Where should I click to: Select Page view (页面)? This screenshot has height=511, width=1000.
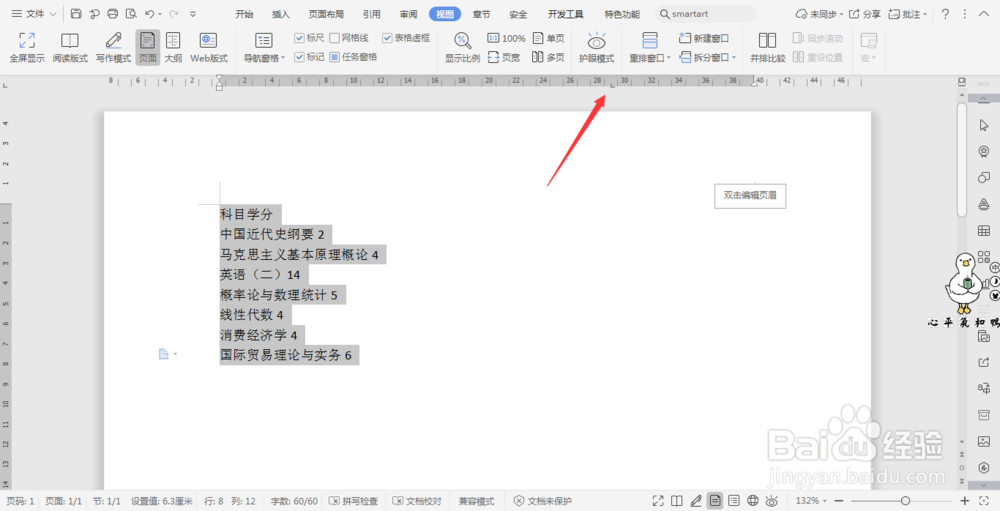(147, 48)
